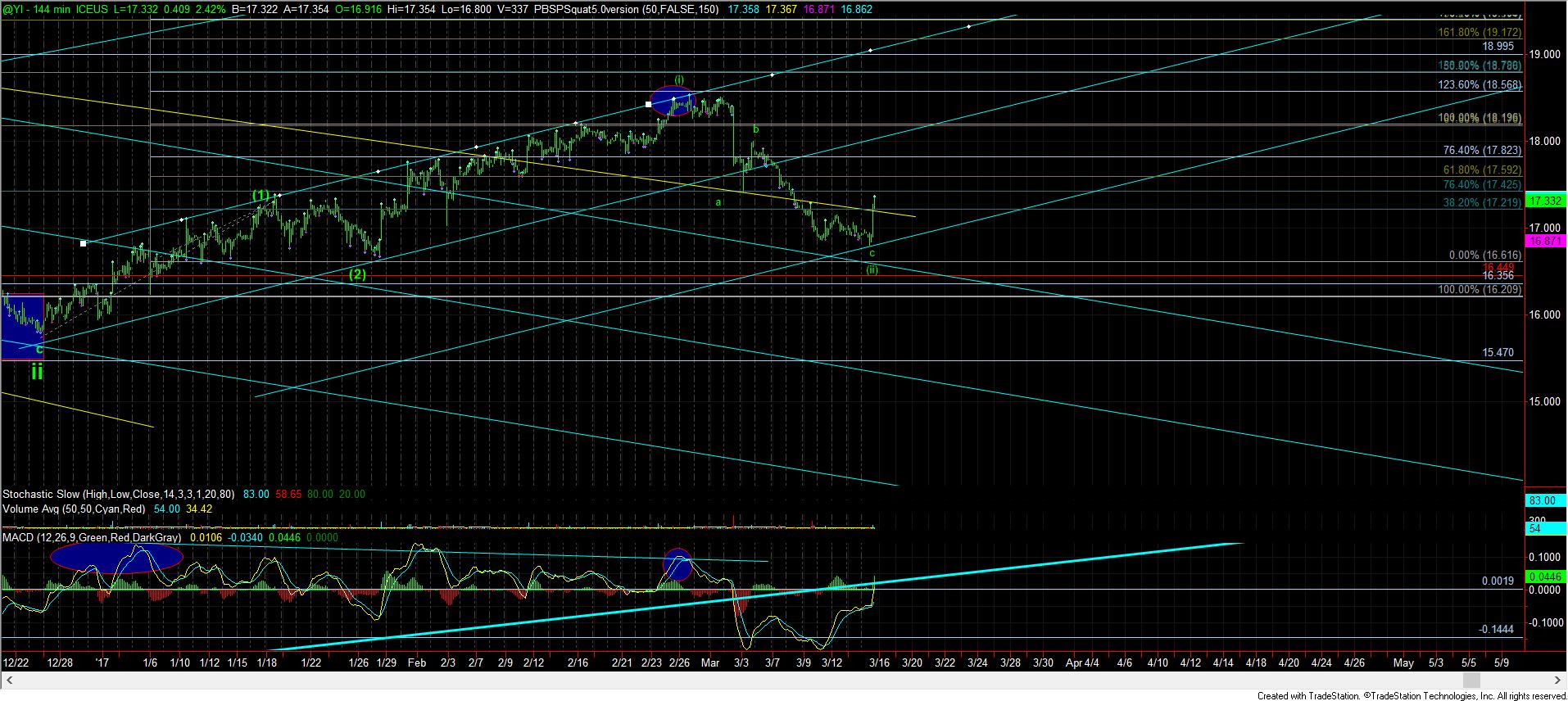The image size is (1568, 701).
Task: Select the green wave (2) label
Action: [357, 274]
